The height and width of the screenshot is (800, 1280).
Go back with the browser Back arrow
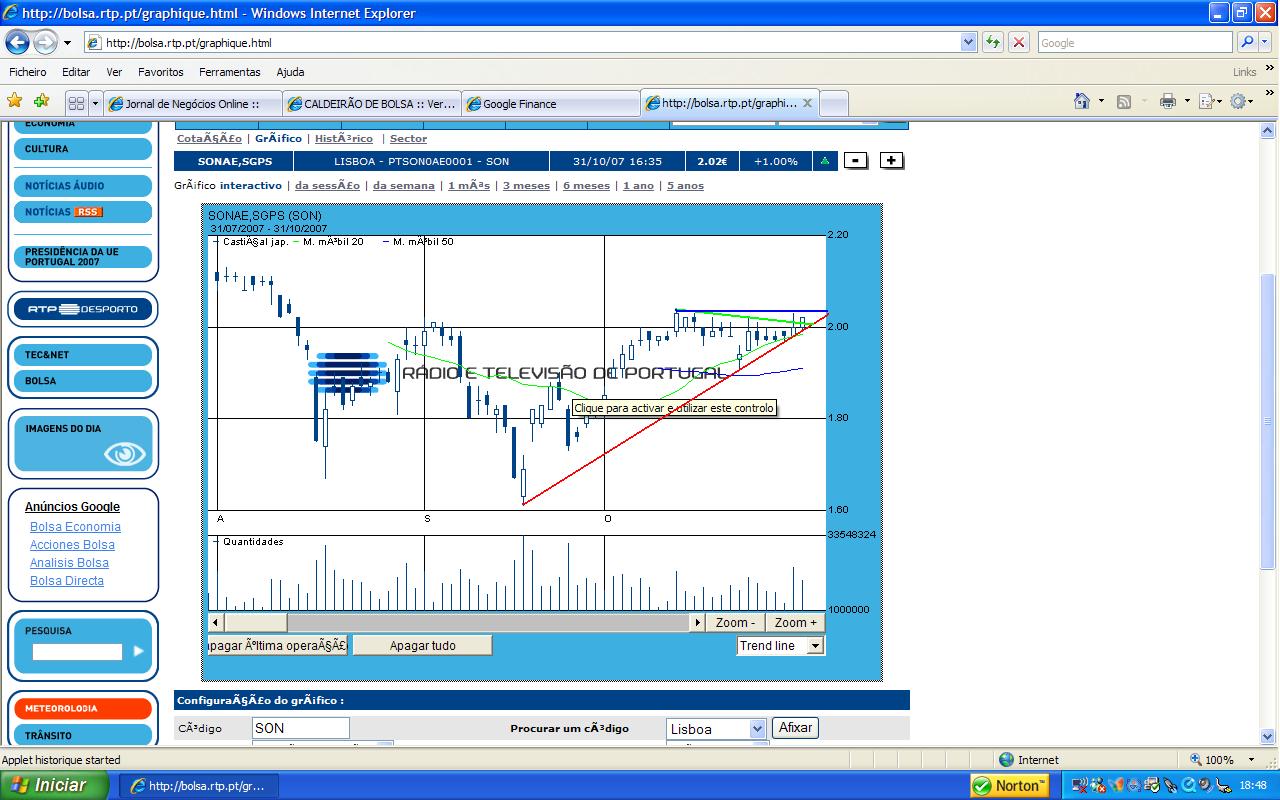(17, 43)
